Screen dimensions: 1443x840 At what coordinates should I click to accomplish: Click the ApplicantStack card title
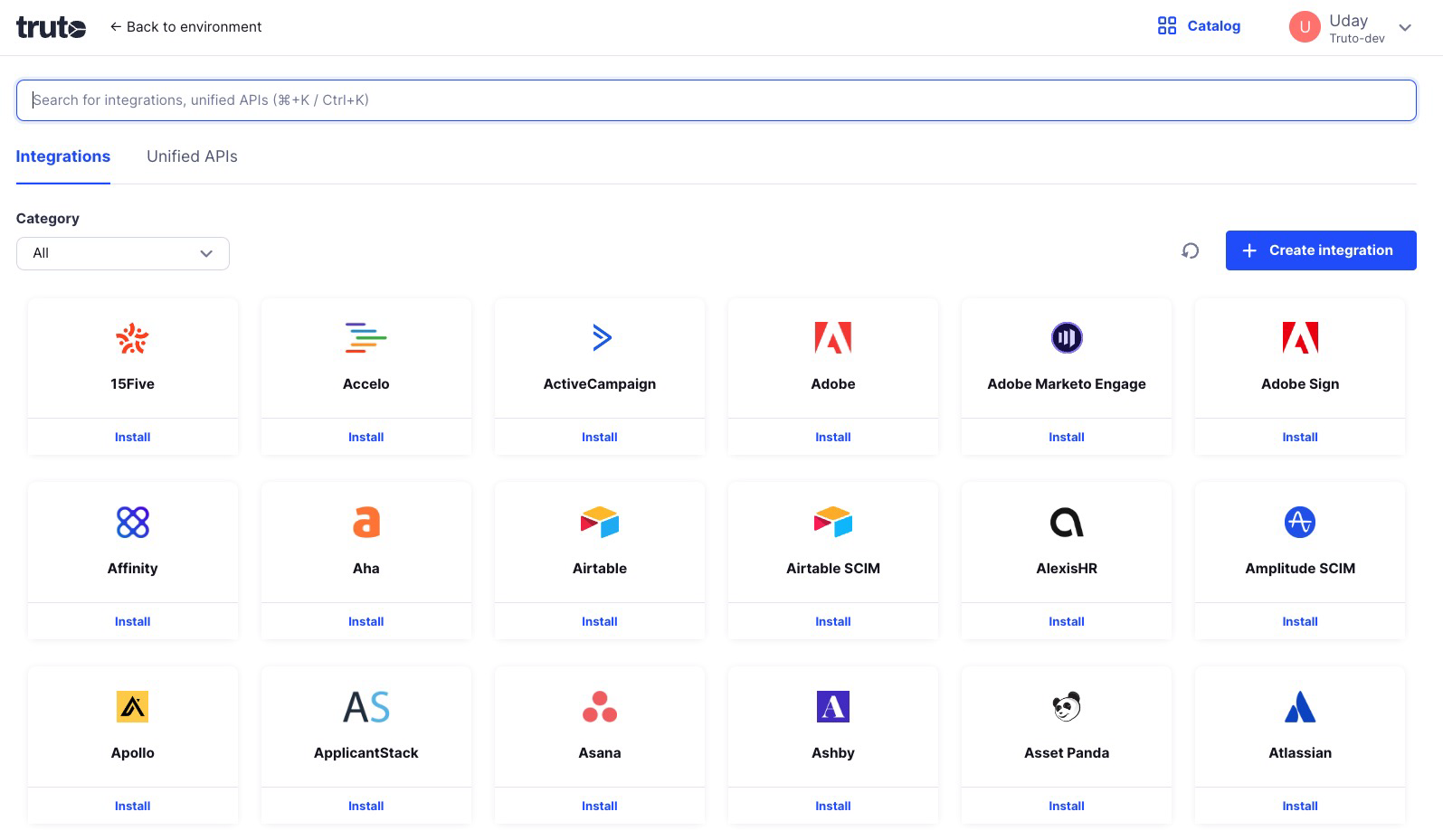pos(365,753)
